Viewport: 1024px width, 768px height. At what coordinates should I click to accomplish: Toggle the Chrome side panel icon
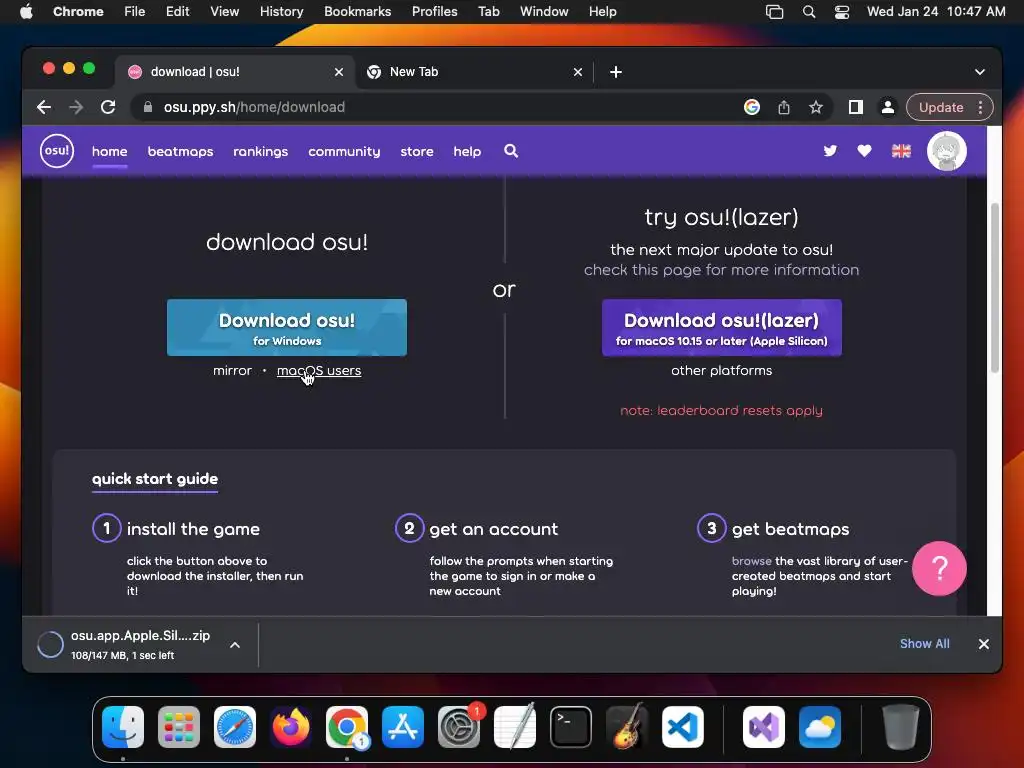pos(856,107)
